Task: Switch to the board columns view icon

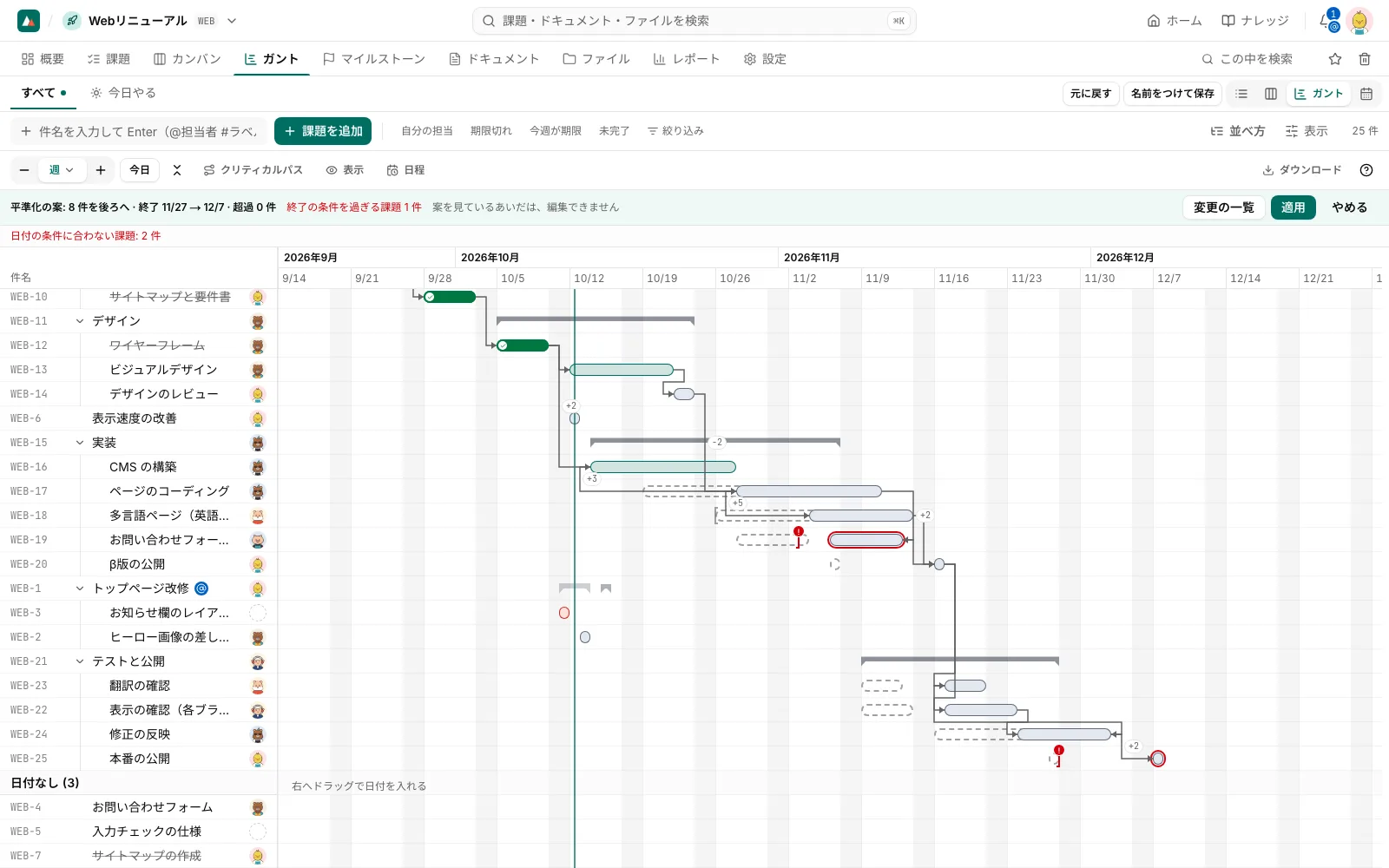Action: click(x=1271, y=94)
